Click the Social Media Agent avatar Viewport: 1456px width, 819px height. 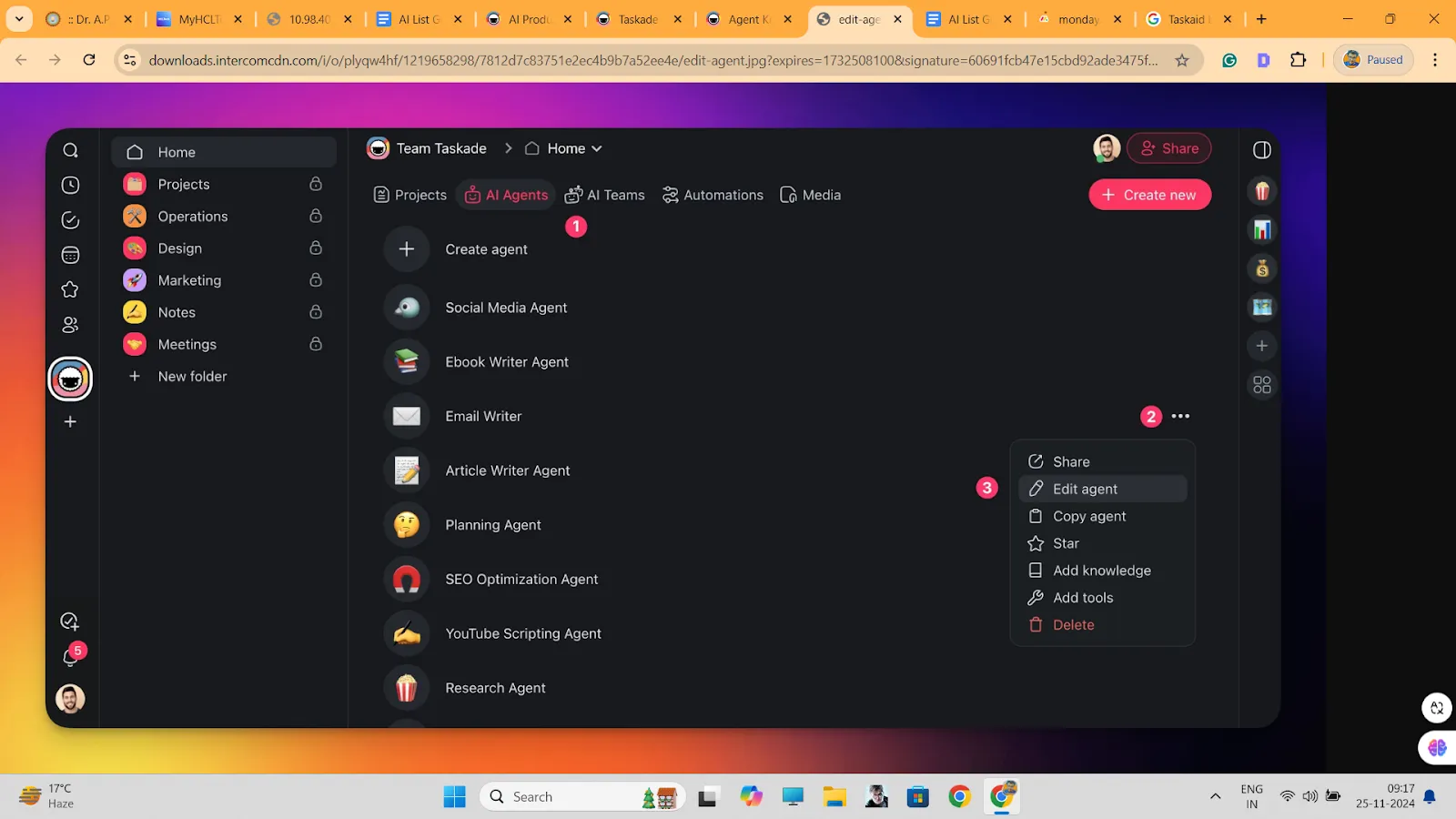pos(407,308)
